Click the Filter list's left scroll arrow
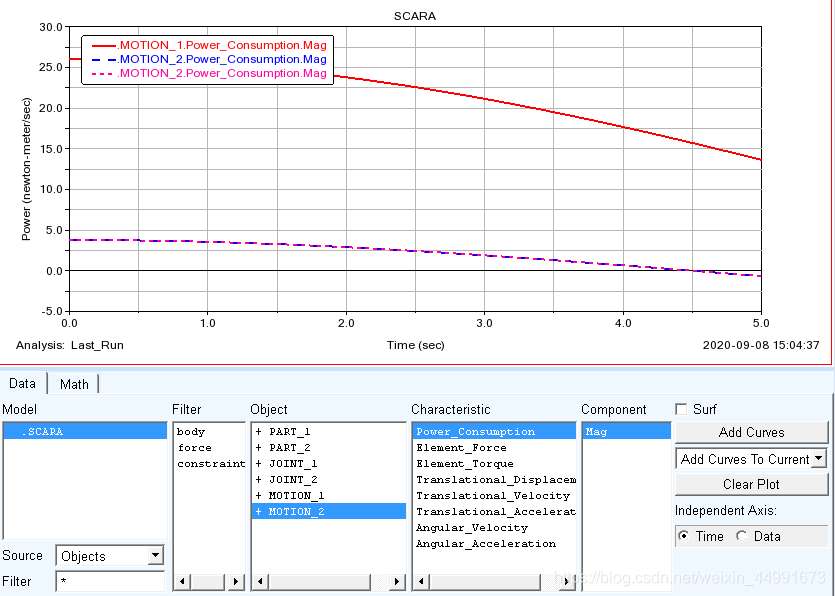Image resolution: width=835 pixels, height=596 pixels. (181, 581)
